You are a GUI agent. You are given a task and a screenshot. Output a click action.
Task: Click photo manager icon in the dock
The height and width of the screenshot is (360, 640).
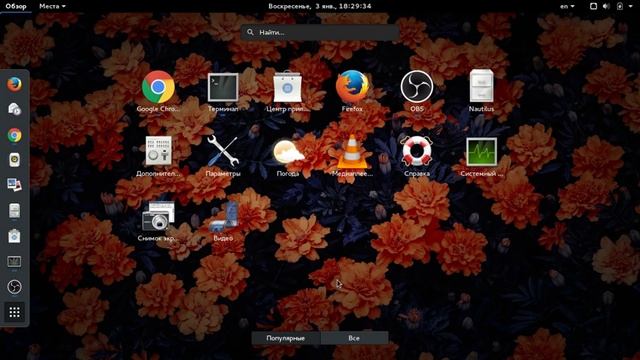[14, 185]
